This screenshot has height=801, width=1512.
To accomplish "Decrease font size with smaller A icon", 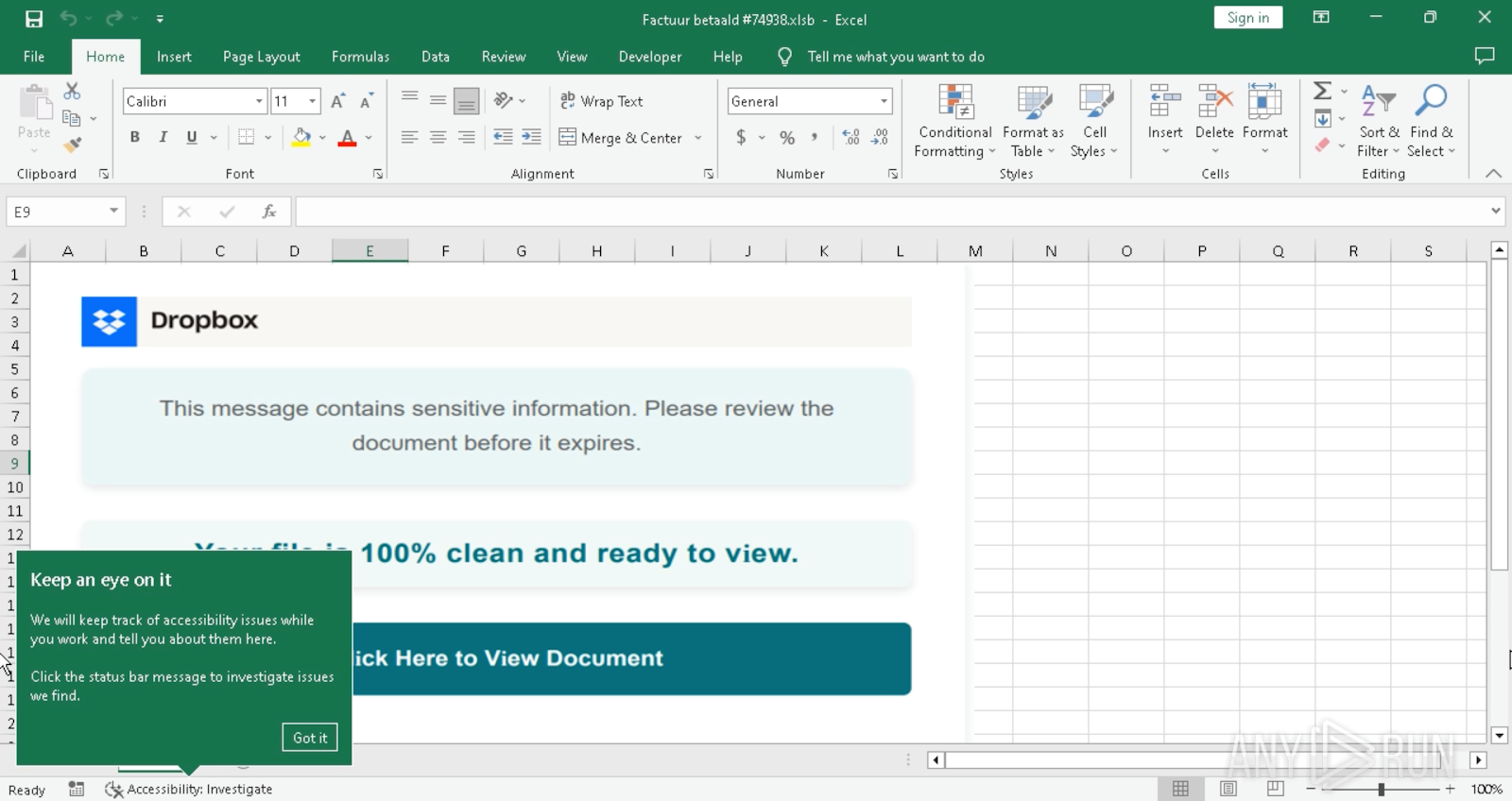I will click(x=367, y=101).
